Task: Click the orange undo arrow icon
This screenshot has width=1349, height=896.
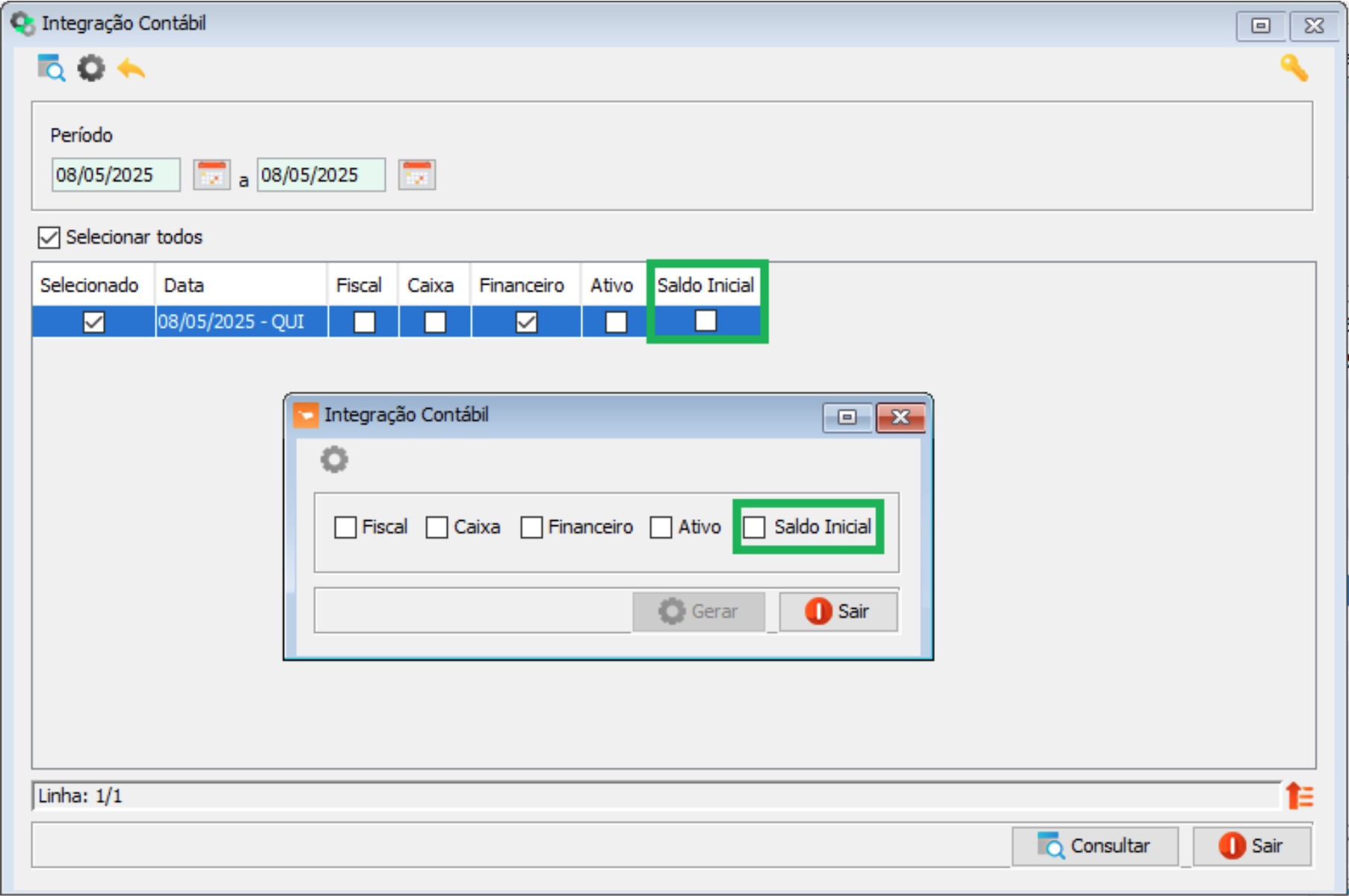Action: tap(132, 69)
